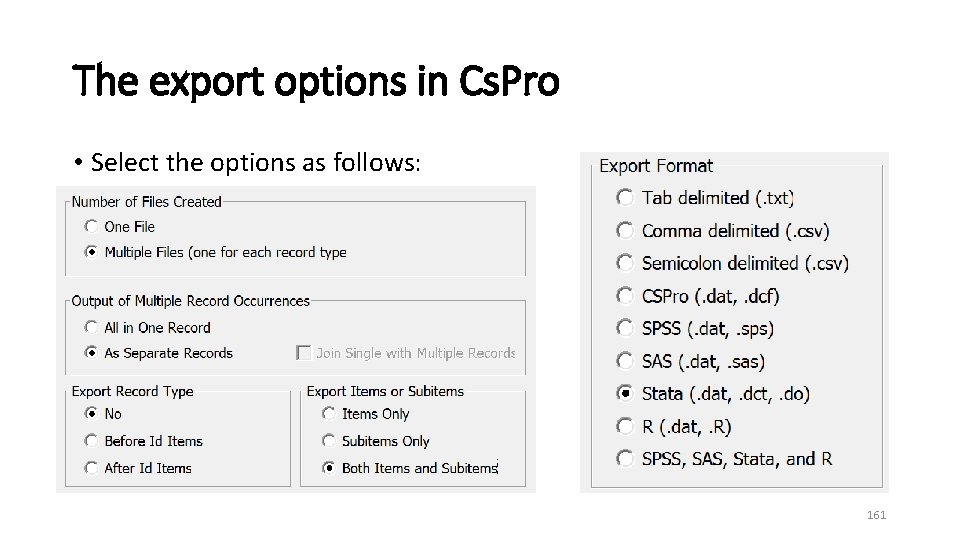Choose Both Items and Subitems option

pyautogui.click(x=329, y=468)
